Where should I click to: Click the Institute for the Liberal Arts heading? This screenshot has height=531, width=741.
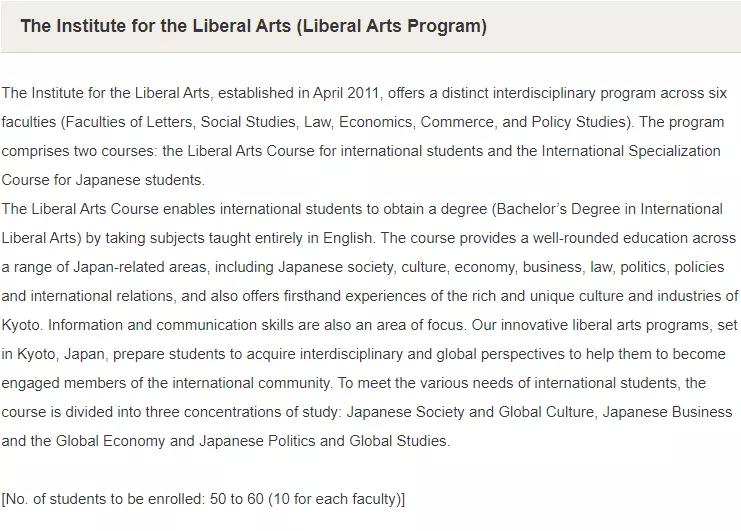(253, 26)
